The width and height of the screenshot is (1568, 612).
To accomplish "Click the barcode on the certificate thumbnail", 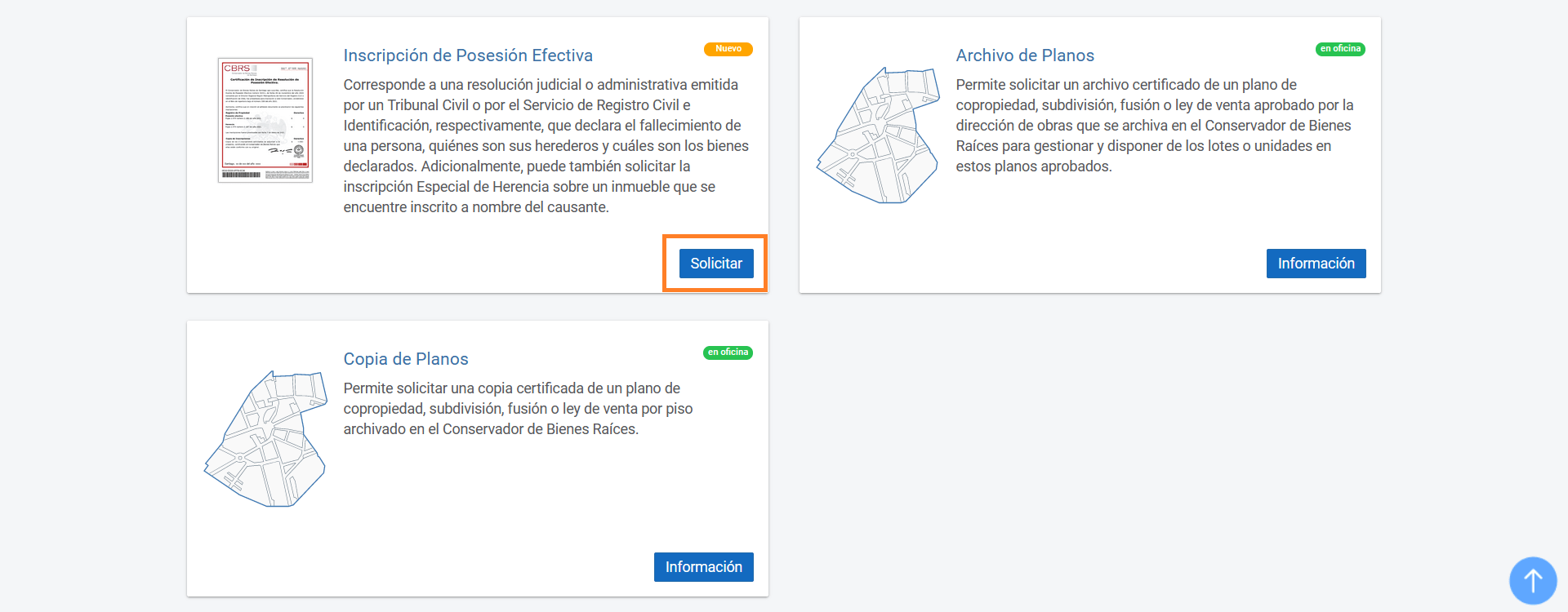I will click(x=242, y=175).
